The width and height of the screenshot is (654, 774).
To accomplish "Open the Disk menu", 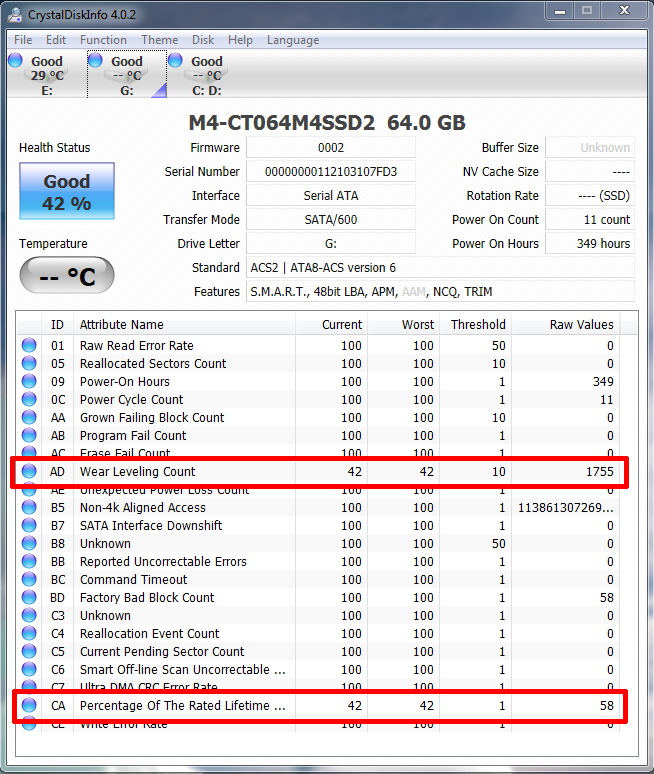I will click(x=203, y=40).
